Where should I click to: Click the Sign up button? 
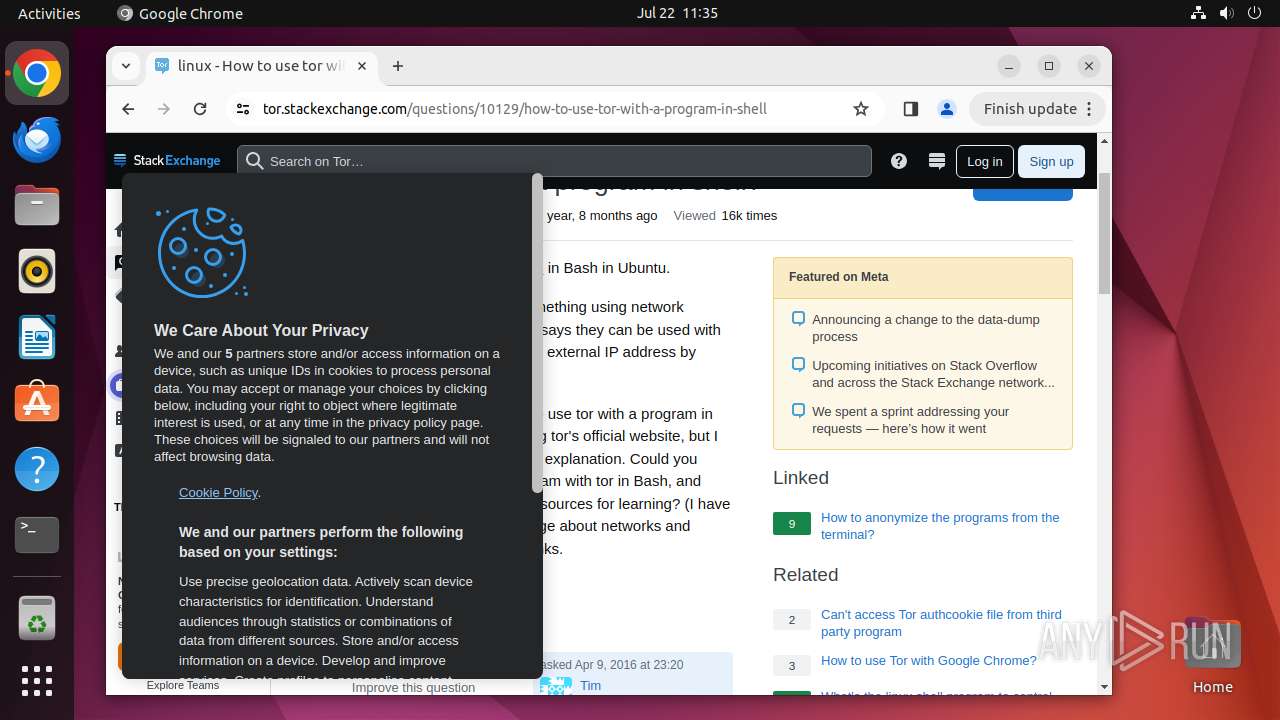pyautogui.click(x=1051, y=161)
